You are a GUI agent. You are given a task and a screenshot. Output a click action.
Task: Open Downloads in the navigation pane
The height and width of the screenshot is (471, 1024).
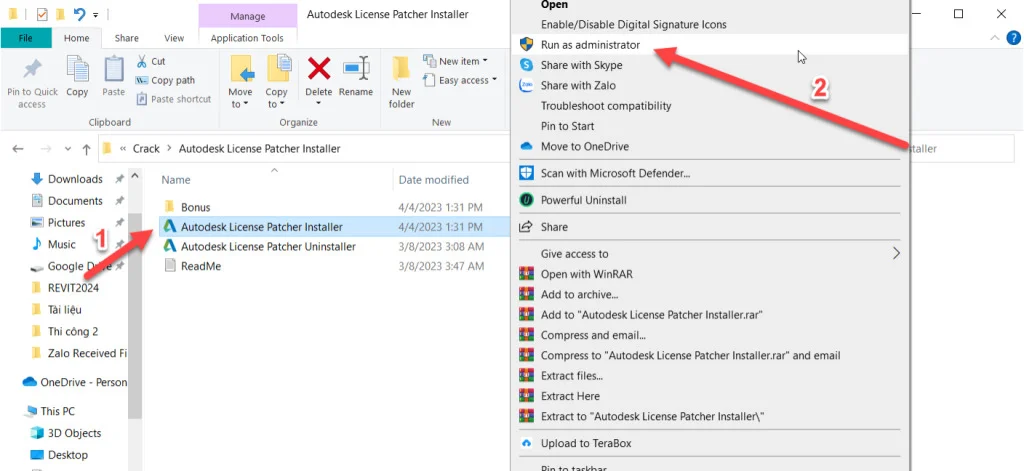(75, 179)
